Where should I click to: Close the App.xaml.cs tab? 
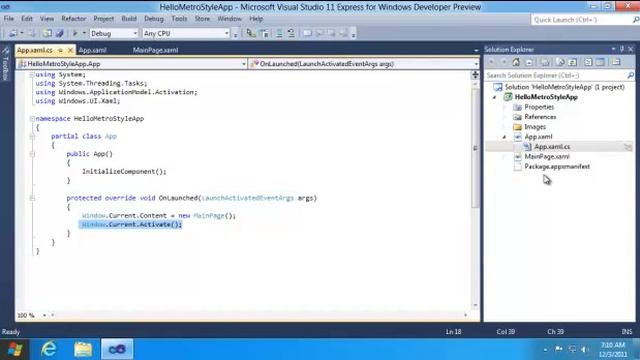click(70, 50)
